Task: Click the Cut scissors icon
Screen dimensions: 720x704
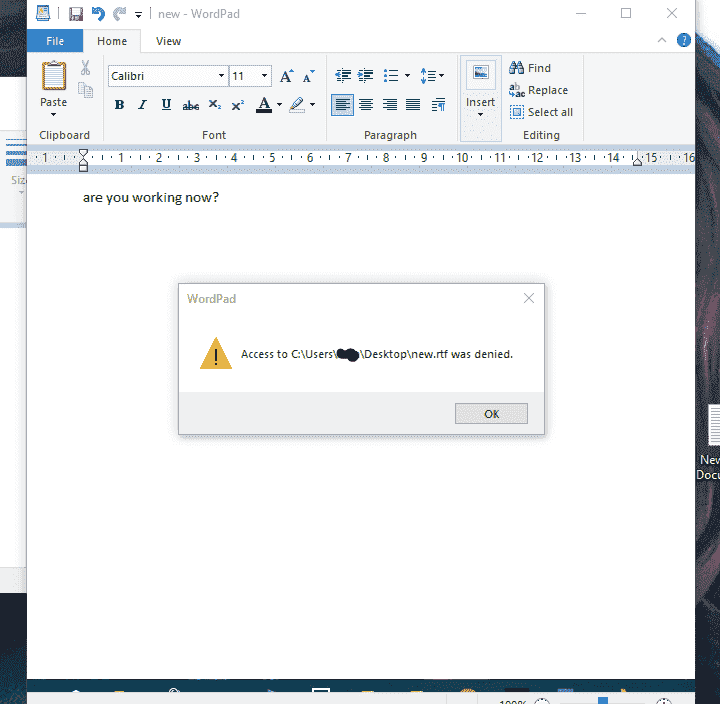Action: coord(85,68)
